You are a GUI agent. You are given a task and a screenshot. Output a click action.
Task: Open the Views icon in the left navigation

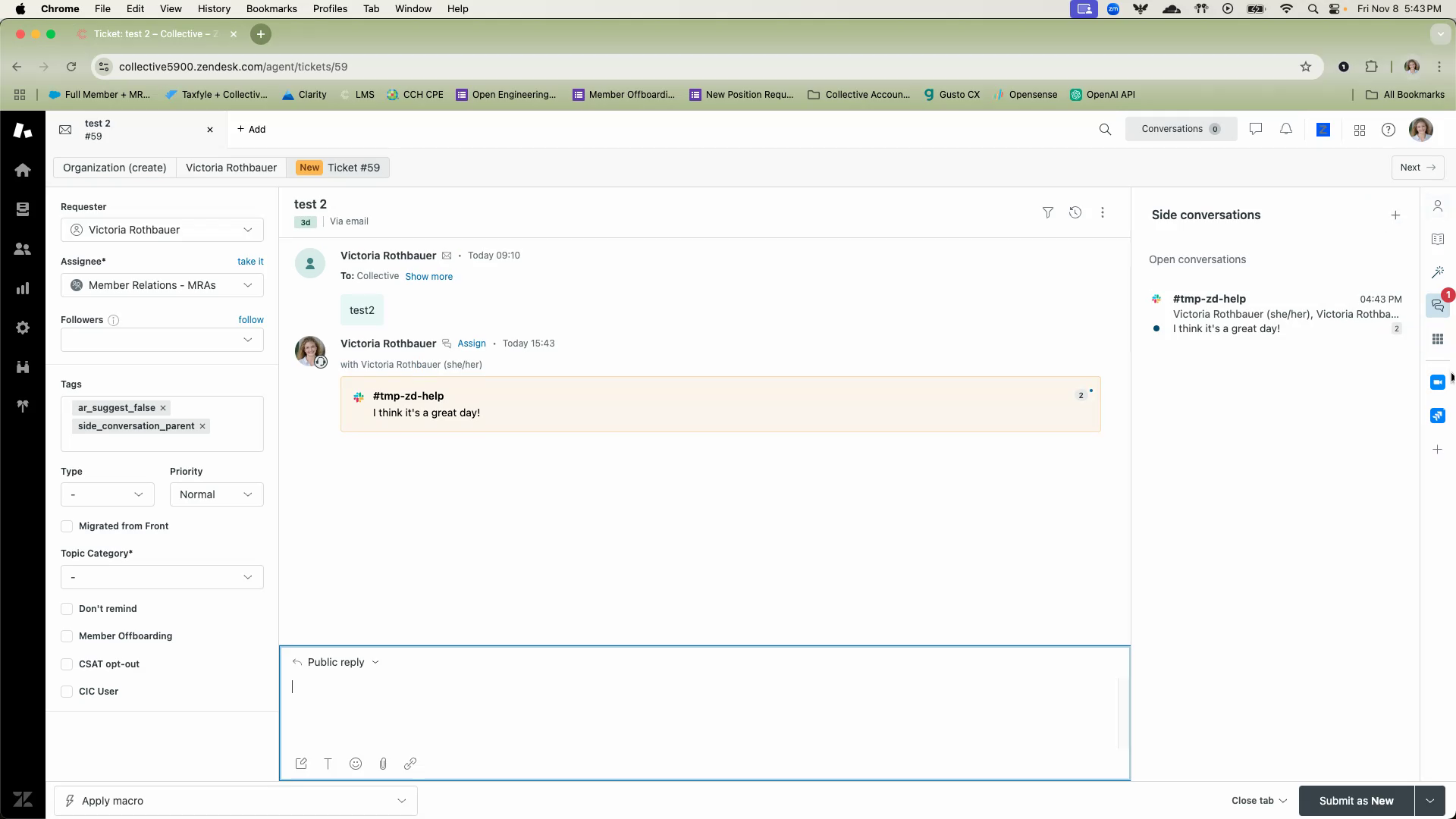click(23, 209)
